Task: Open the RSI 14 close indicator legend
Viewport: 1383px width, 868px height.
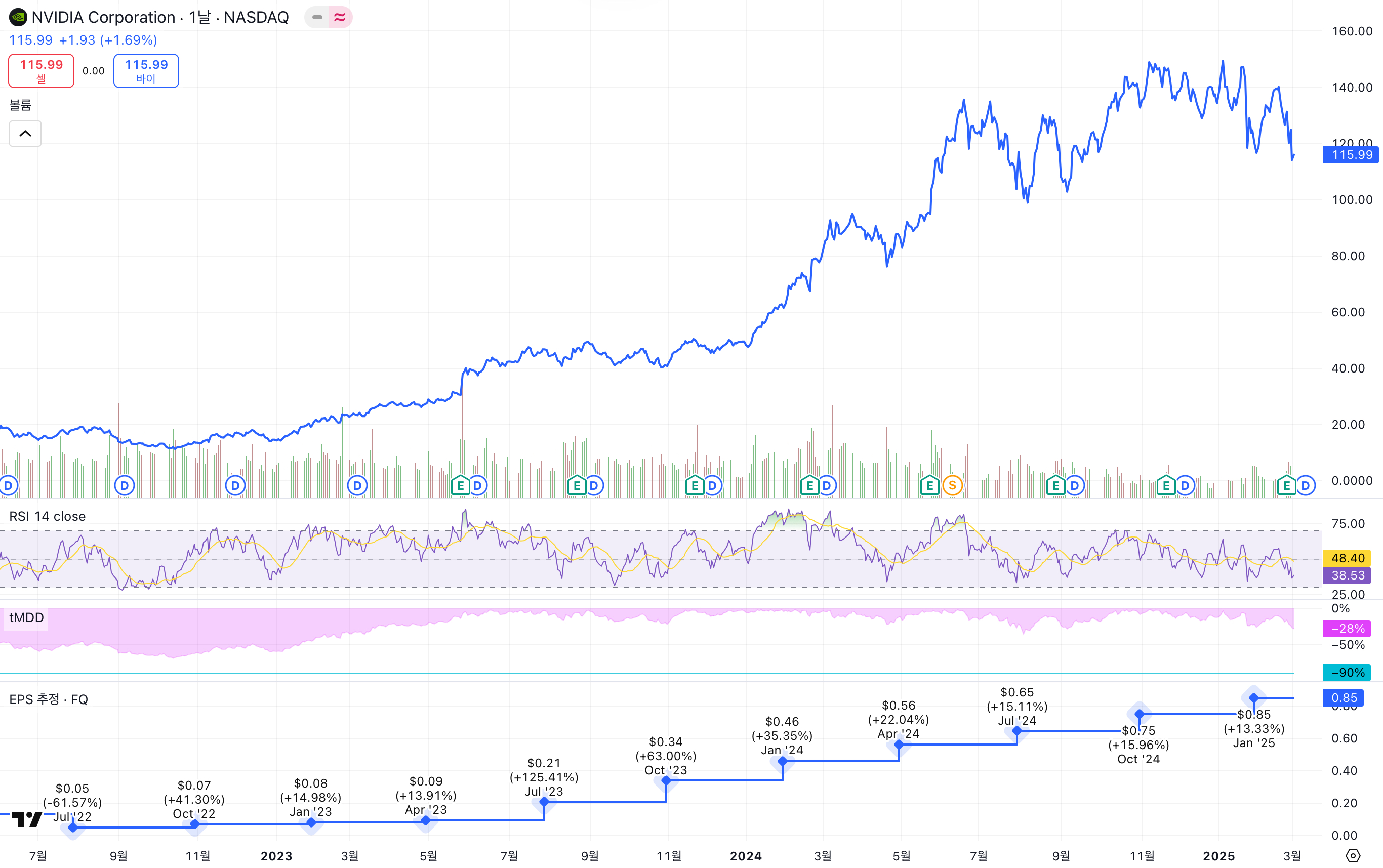Action: pos(47,516)
